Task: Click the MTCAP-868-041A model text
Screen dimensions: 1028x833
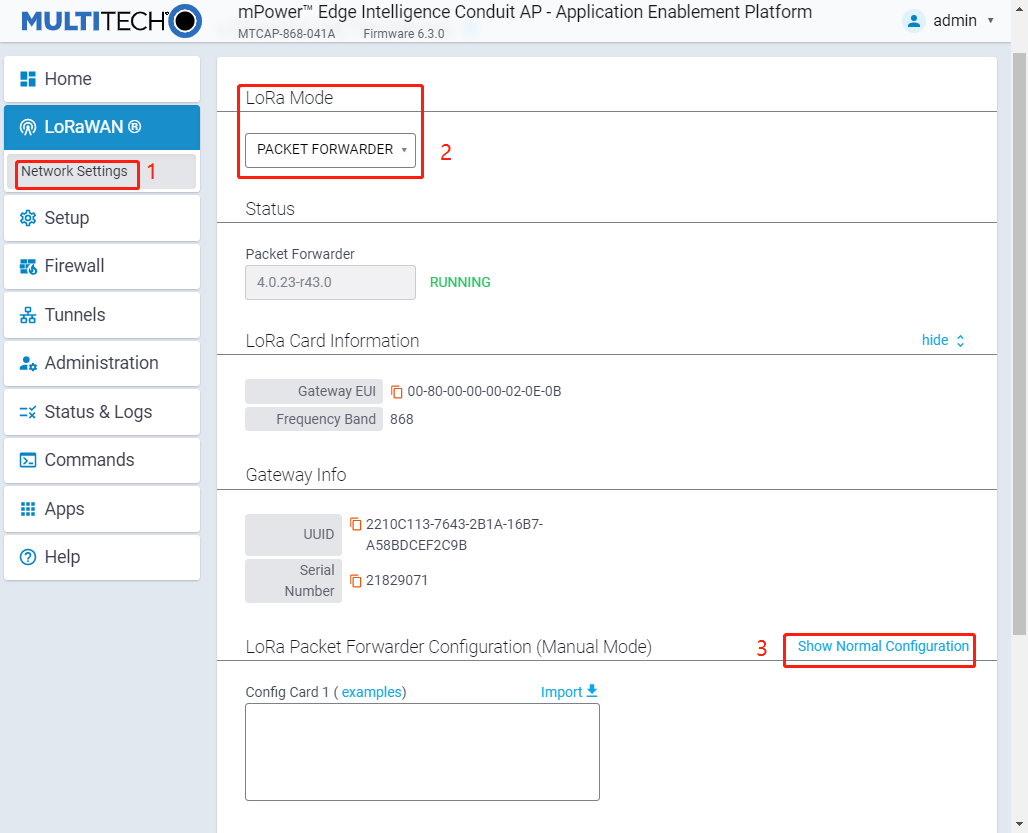Action: 287,34
